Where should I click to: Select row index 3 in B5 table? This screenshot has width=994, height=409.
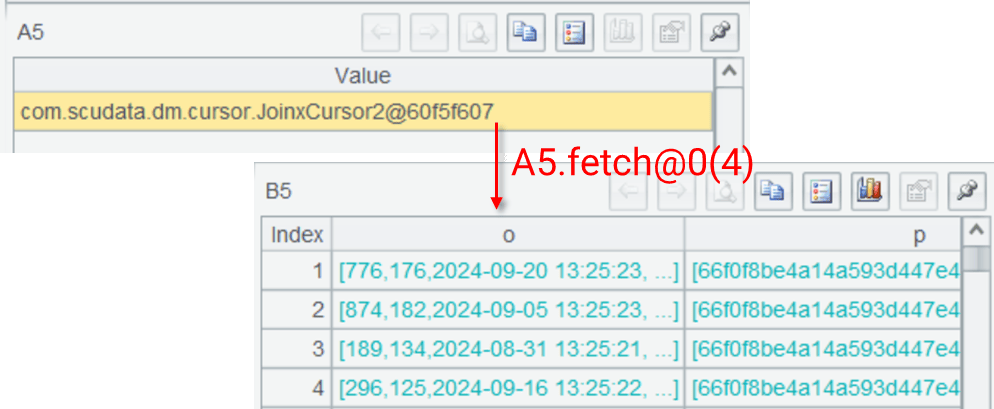click(297, 349)
